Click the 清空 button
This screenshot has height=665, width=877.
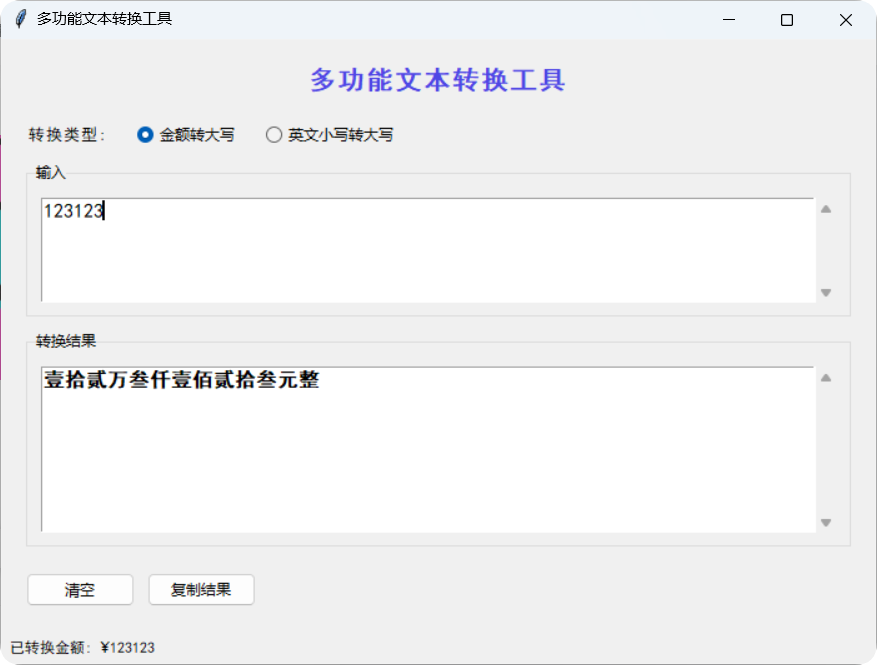80,589
